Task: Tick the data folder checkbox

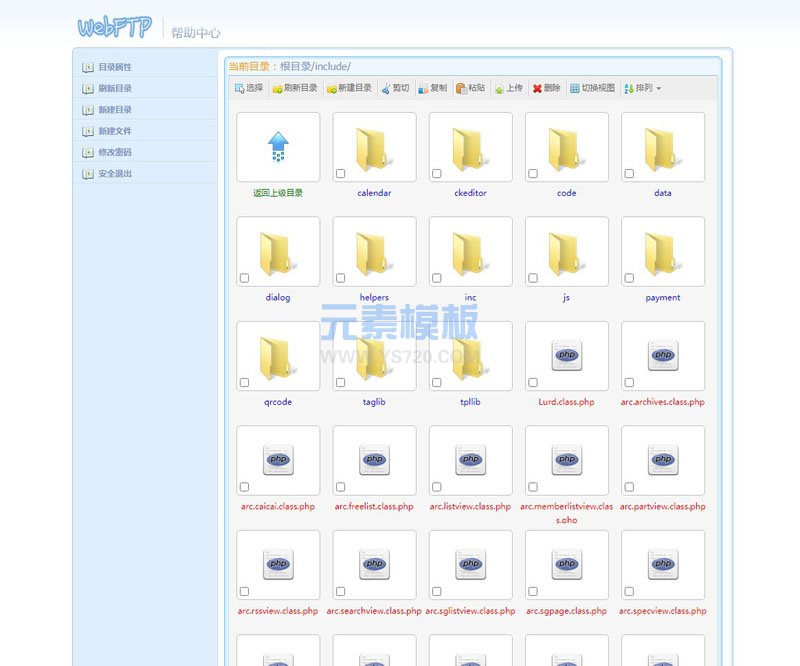Action: (x=629, y=174)
